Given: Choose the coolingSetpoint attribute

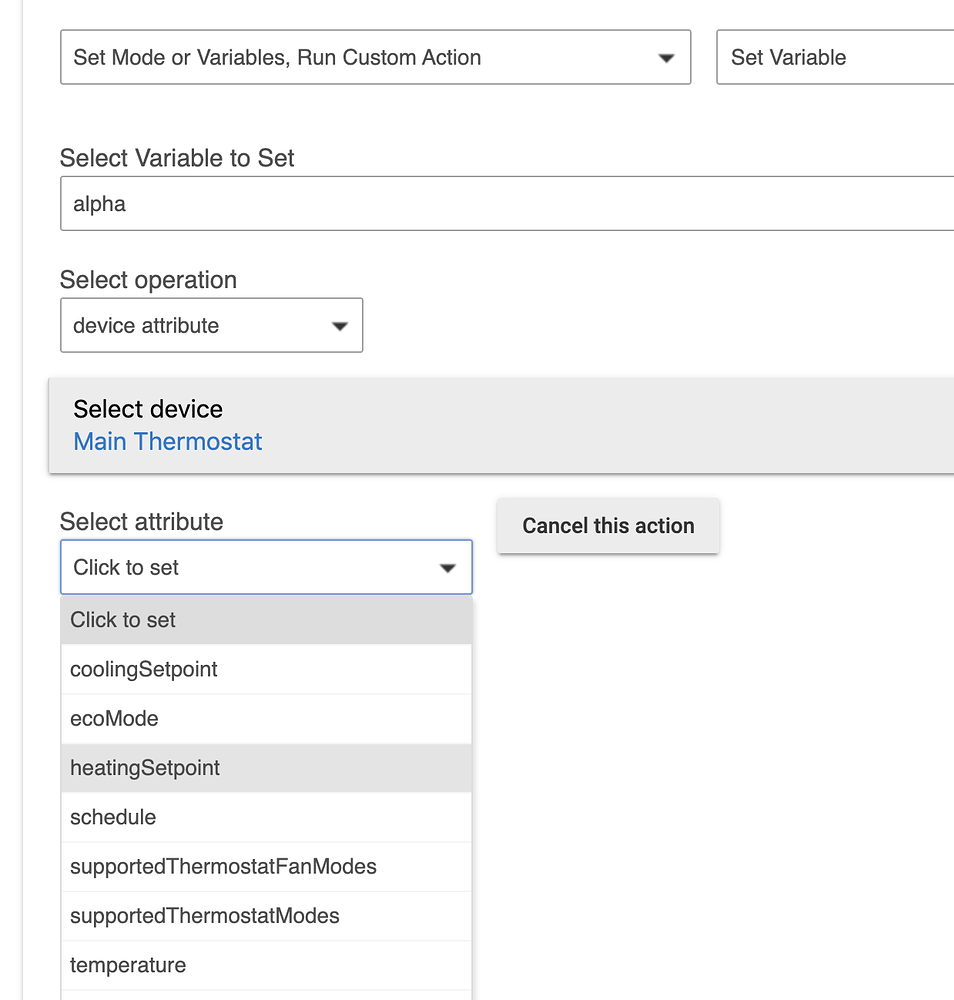Looking at the screenshot, I should [x=267, y=669].
